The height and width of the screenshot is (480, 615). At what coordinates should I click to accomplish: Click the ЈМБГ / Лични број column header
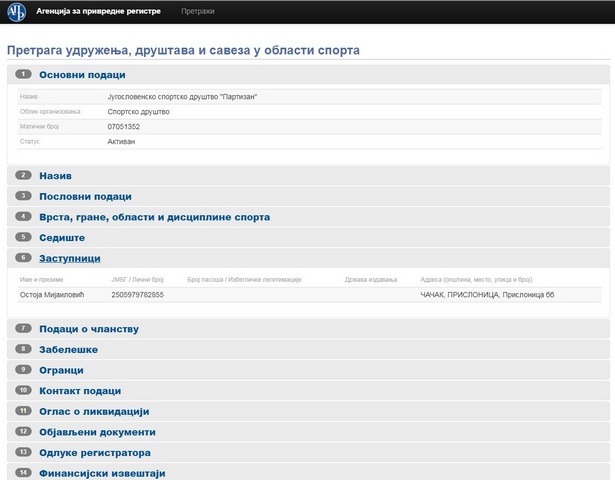137,280
